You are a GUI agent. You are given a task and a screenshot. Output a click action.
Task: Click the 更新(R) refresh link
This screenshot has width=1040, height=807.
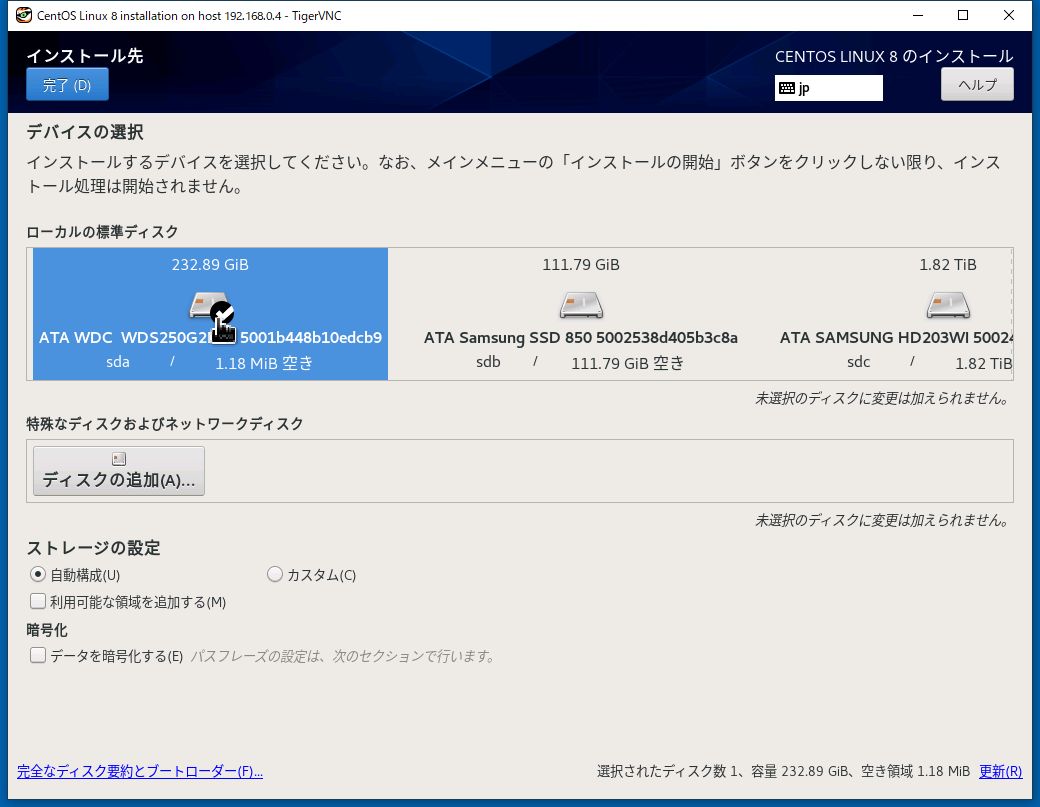(x=1000, y=771)
